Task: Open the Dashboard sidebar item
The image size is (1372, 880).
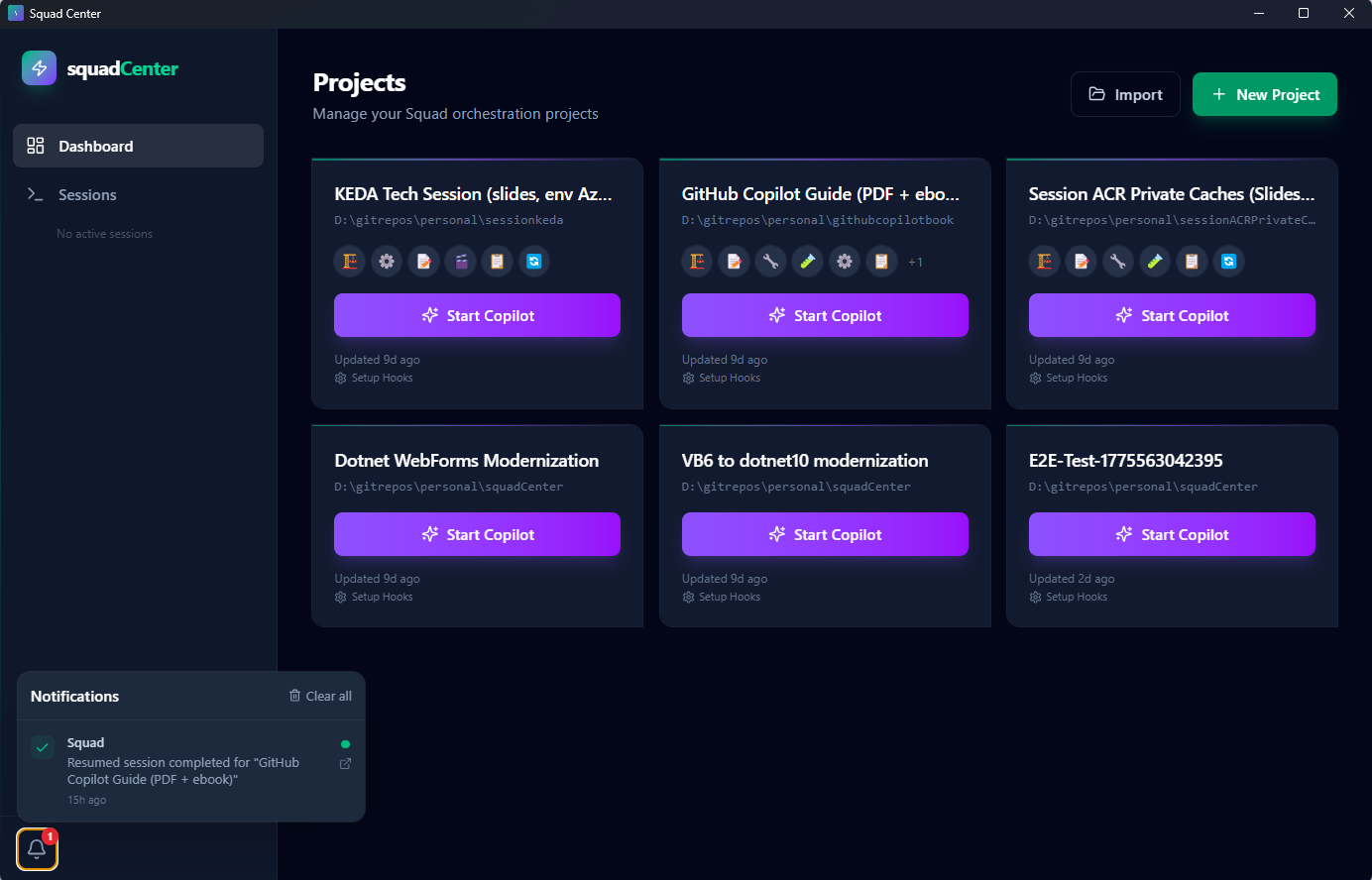Action: (138, 146)
